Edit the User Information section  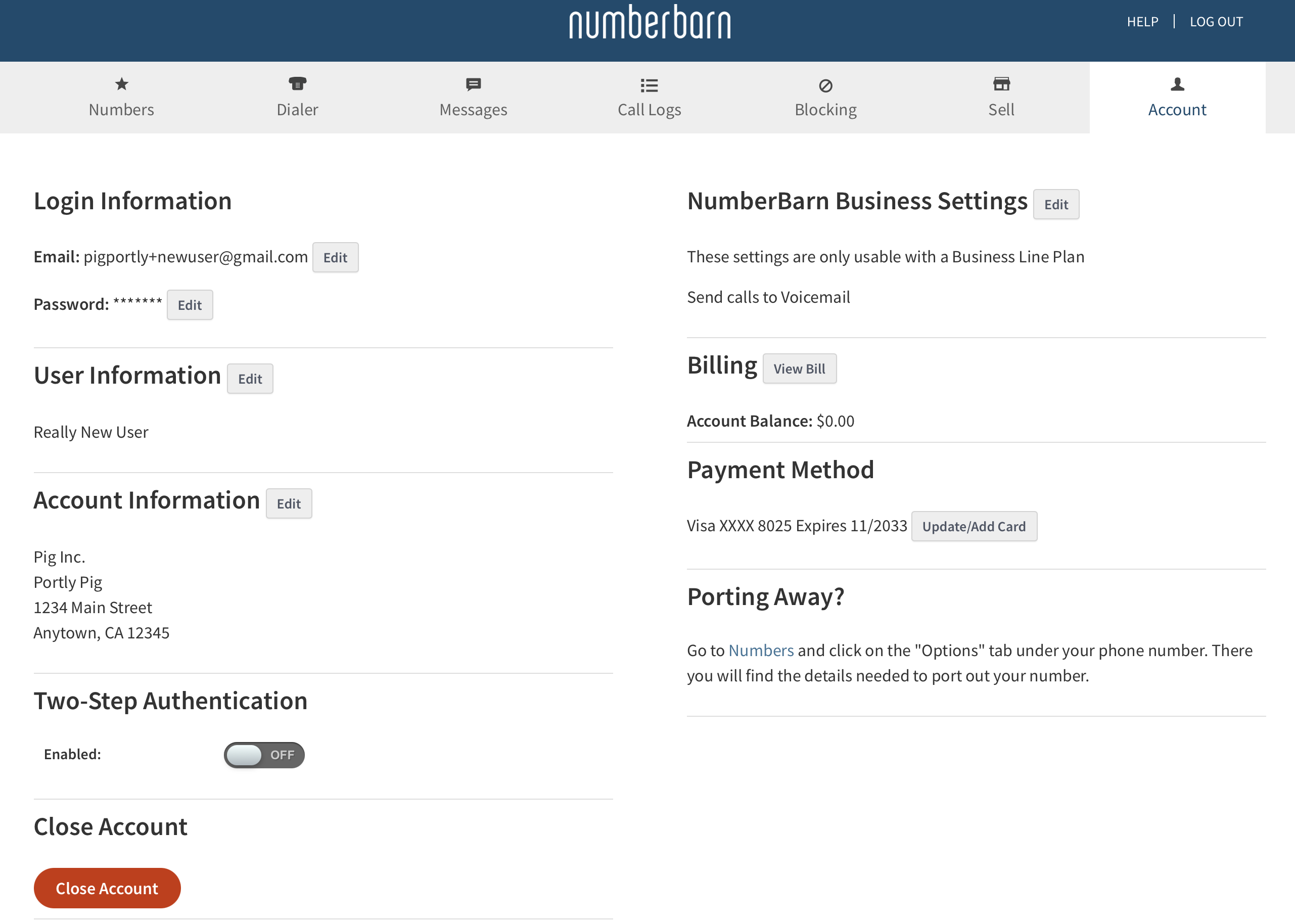click(x=250, y=379)
